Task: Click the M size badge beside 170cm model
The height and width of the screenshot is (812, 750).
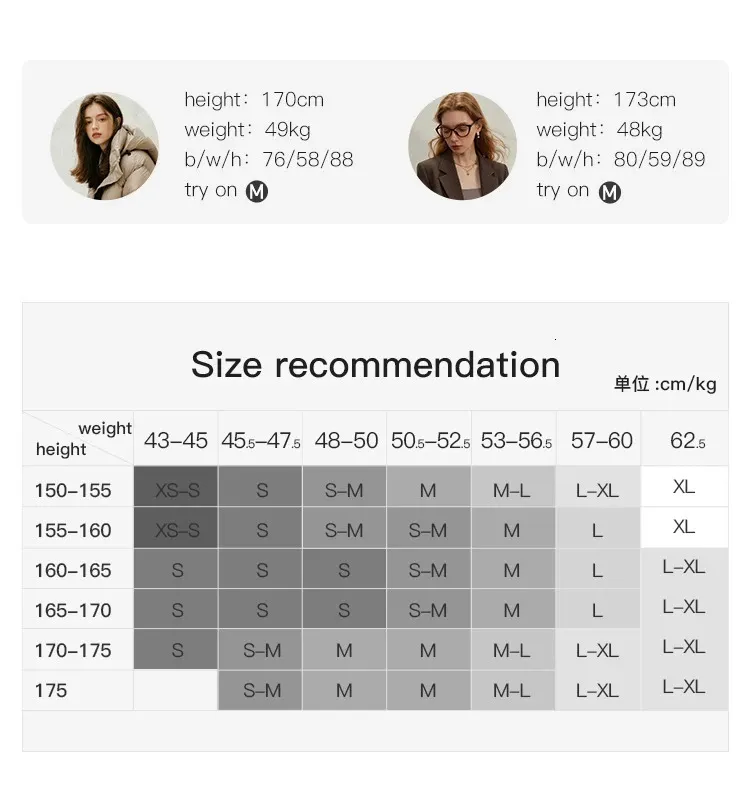Action: click(257, 191)
